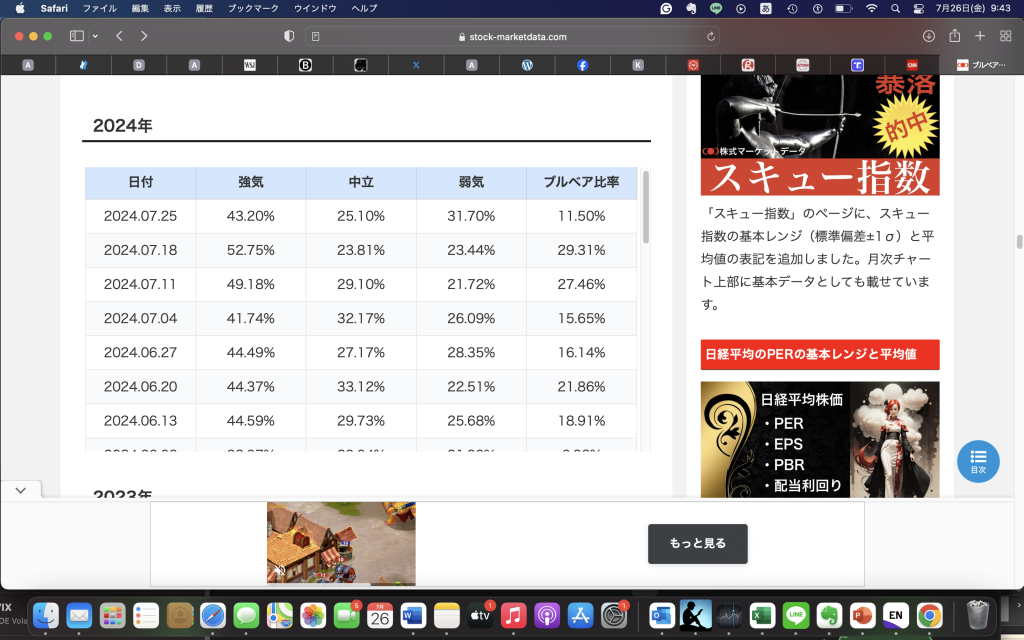The image size is (1024, 640).
Task: Reload the page with the refresh icon
Action: tap(711, 36)
